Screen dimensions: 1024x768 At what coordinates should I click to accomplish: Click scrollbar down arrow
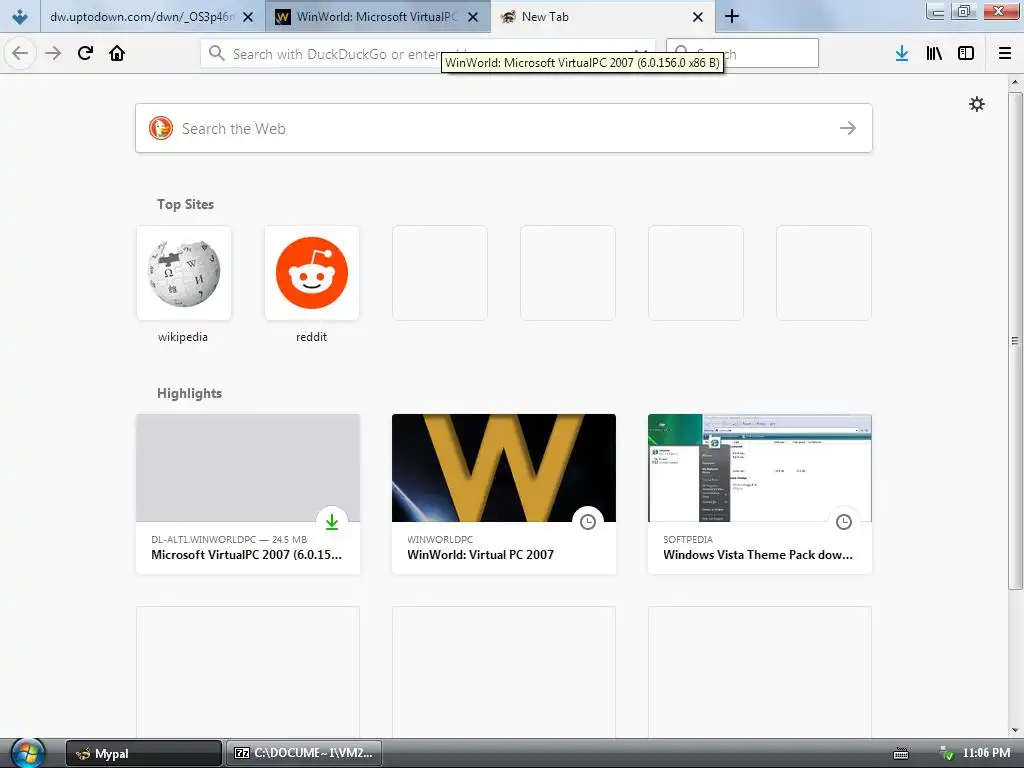coord(1015,731)
